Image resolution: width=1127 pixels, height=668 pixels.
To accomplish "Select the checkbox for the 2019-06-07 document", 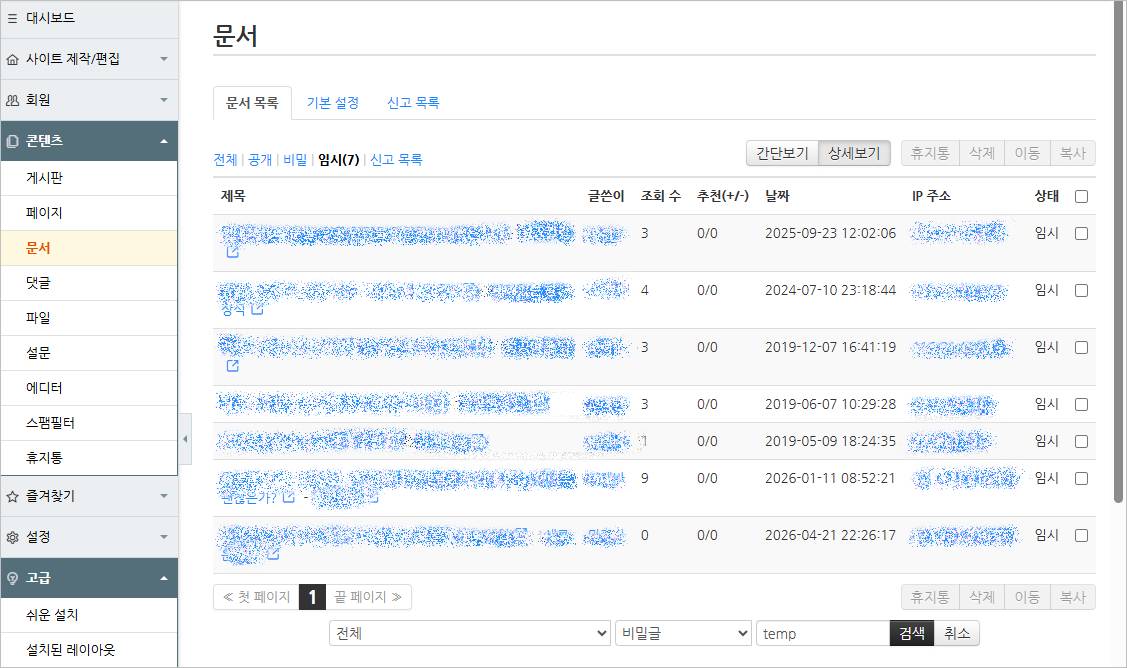I will [1081, 404].
